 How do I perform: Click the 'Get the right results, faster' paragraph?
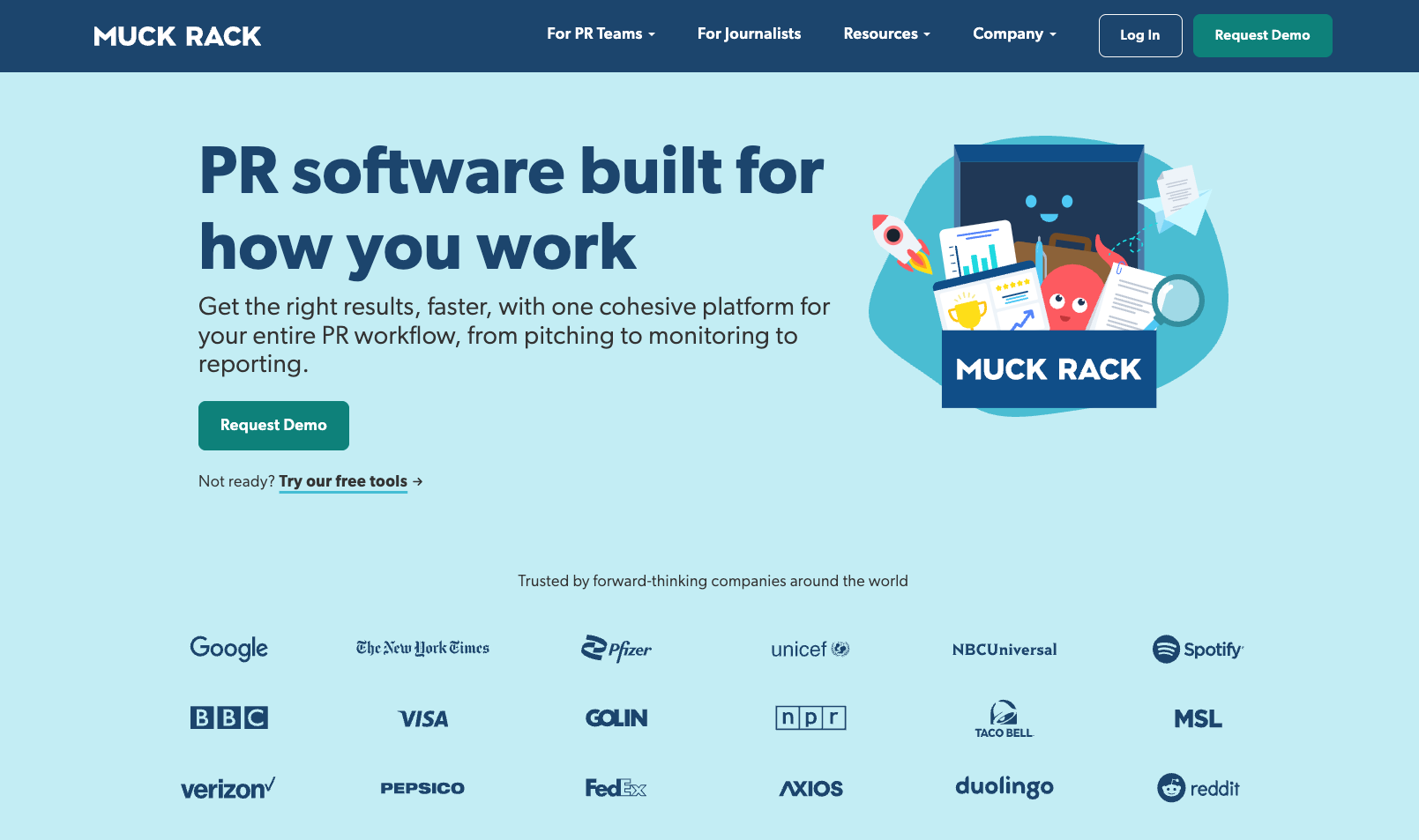pos(514,335)
